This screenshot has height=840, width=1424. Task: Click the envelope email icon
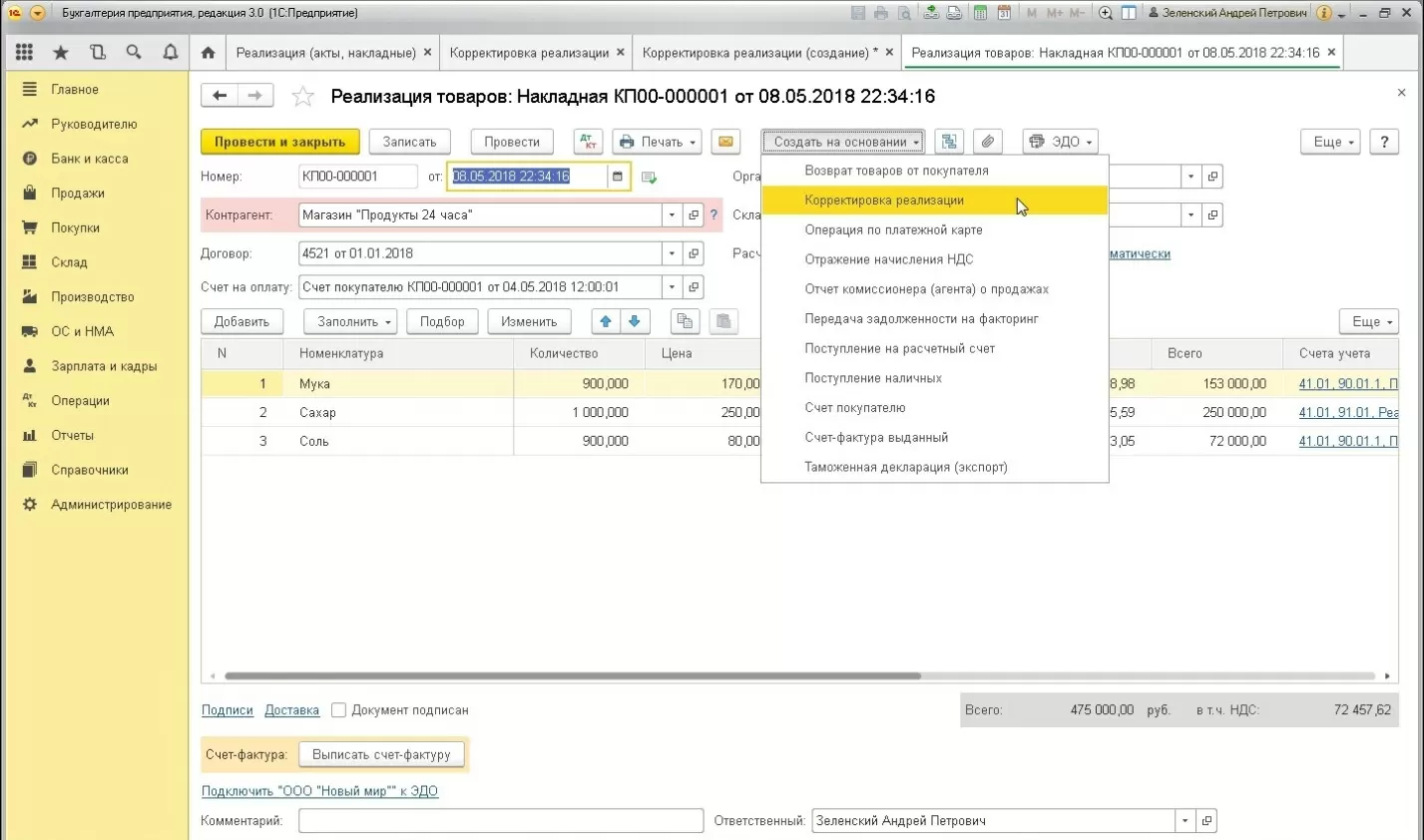coord(725,142)
